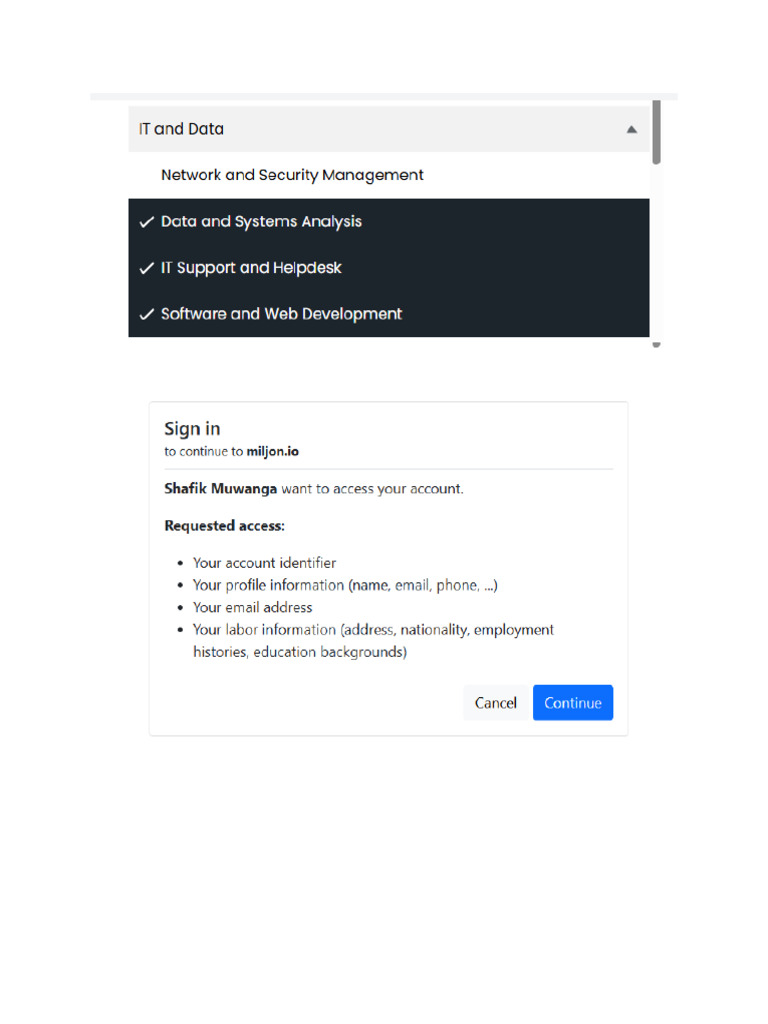This screenshot has height=1024, width=768.
Task: Click the Continue button
Action: point(573,703)
